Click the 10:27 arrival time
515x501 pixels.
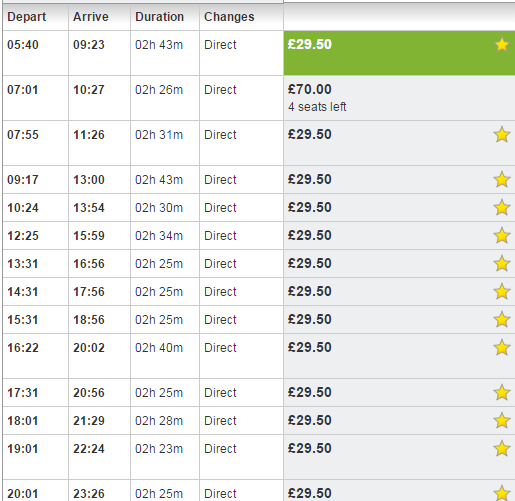(x=89, y=90)
